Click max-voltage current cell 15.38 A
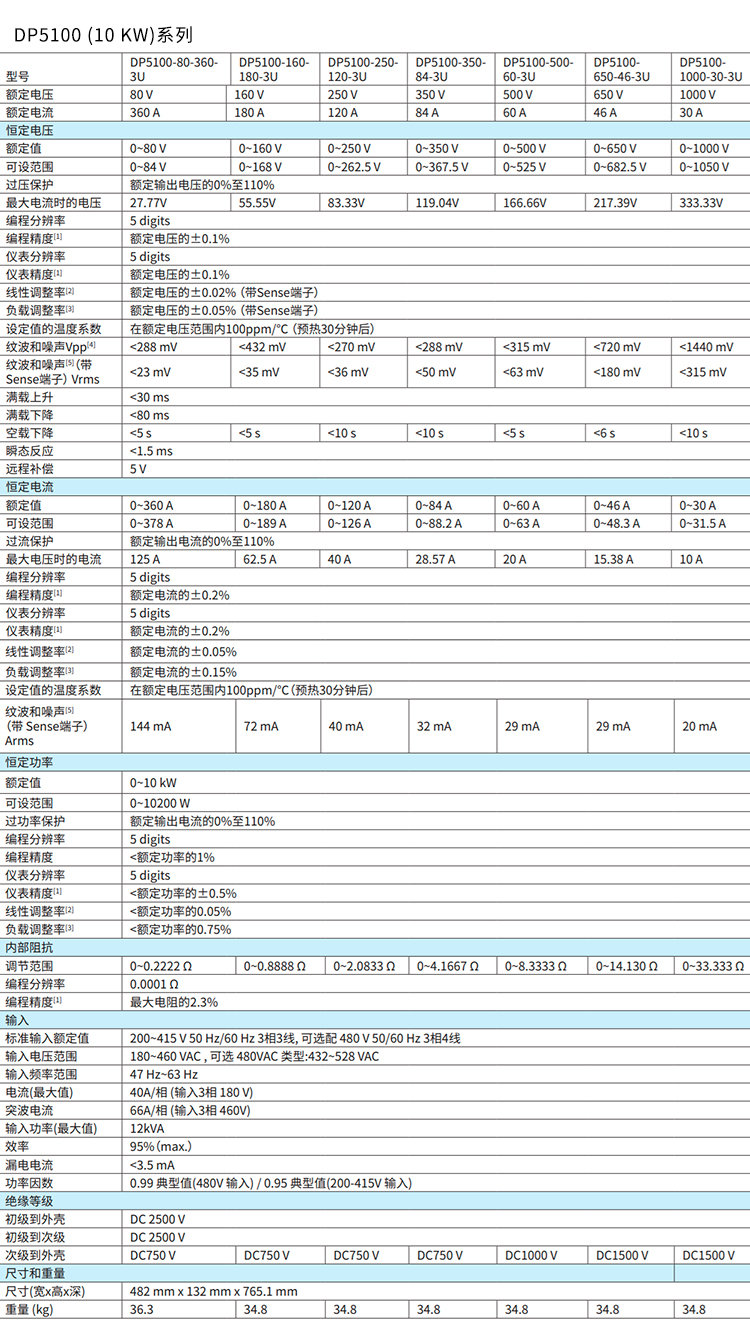 [613, 559]
